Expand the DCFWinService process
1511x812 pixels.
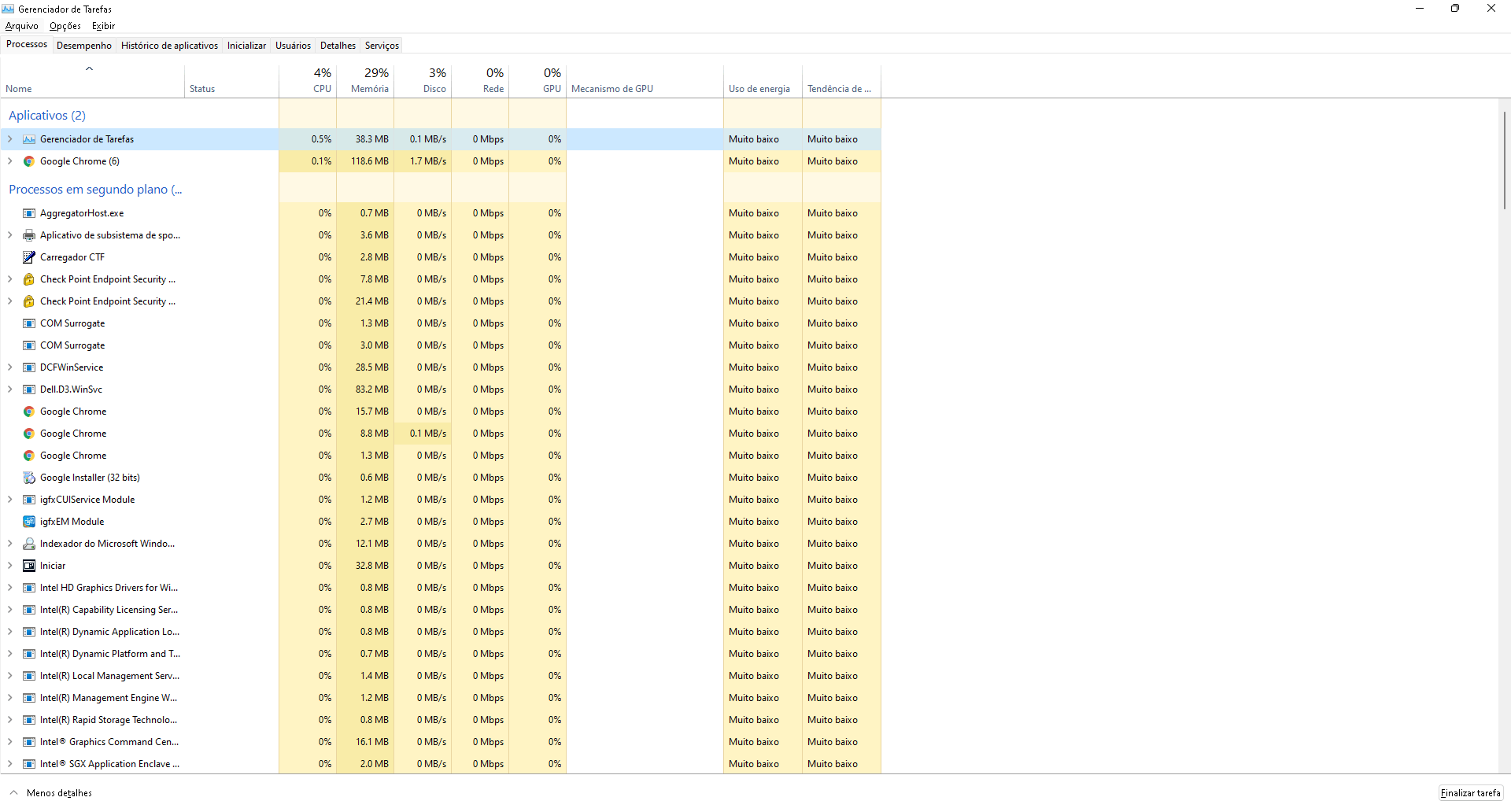9,367
